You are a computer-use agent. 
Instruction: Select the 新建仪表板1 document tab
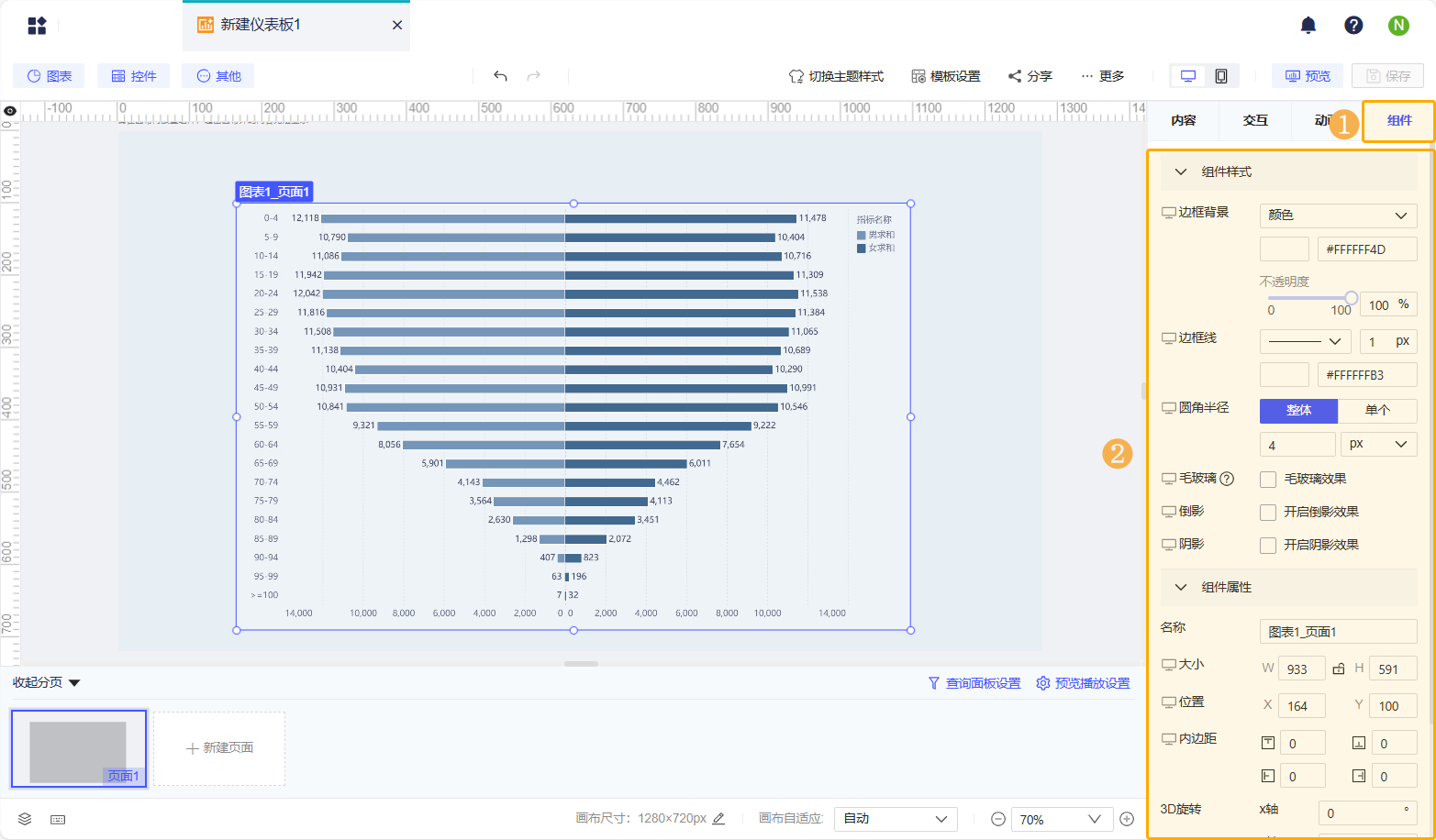point(295,26)
